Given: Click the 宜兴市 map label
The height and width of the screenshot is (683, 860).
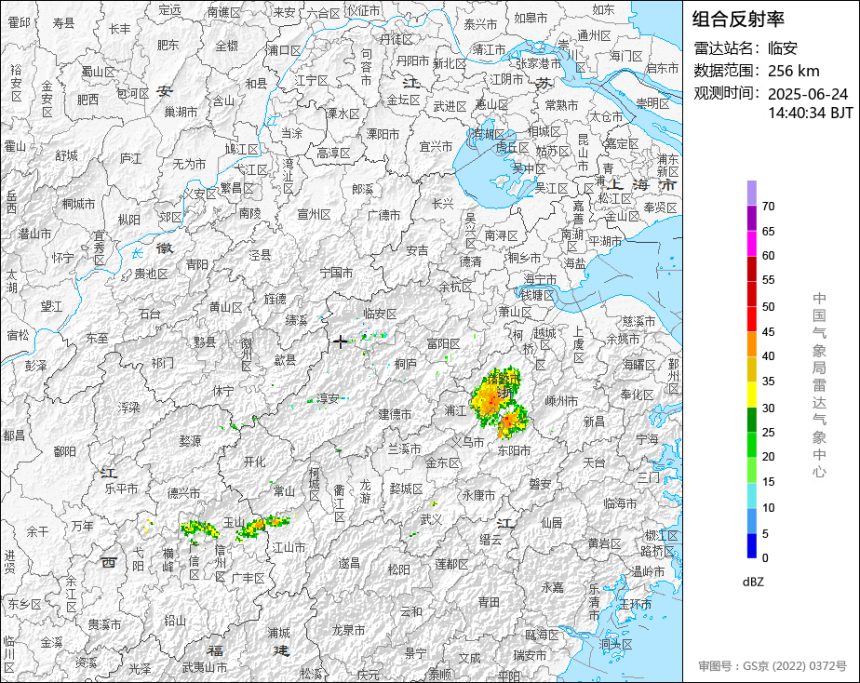Looking at the screenshot, I should (x=436, y=146).
